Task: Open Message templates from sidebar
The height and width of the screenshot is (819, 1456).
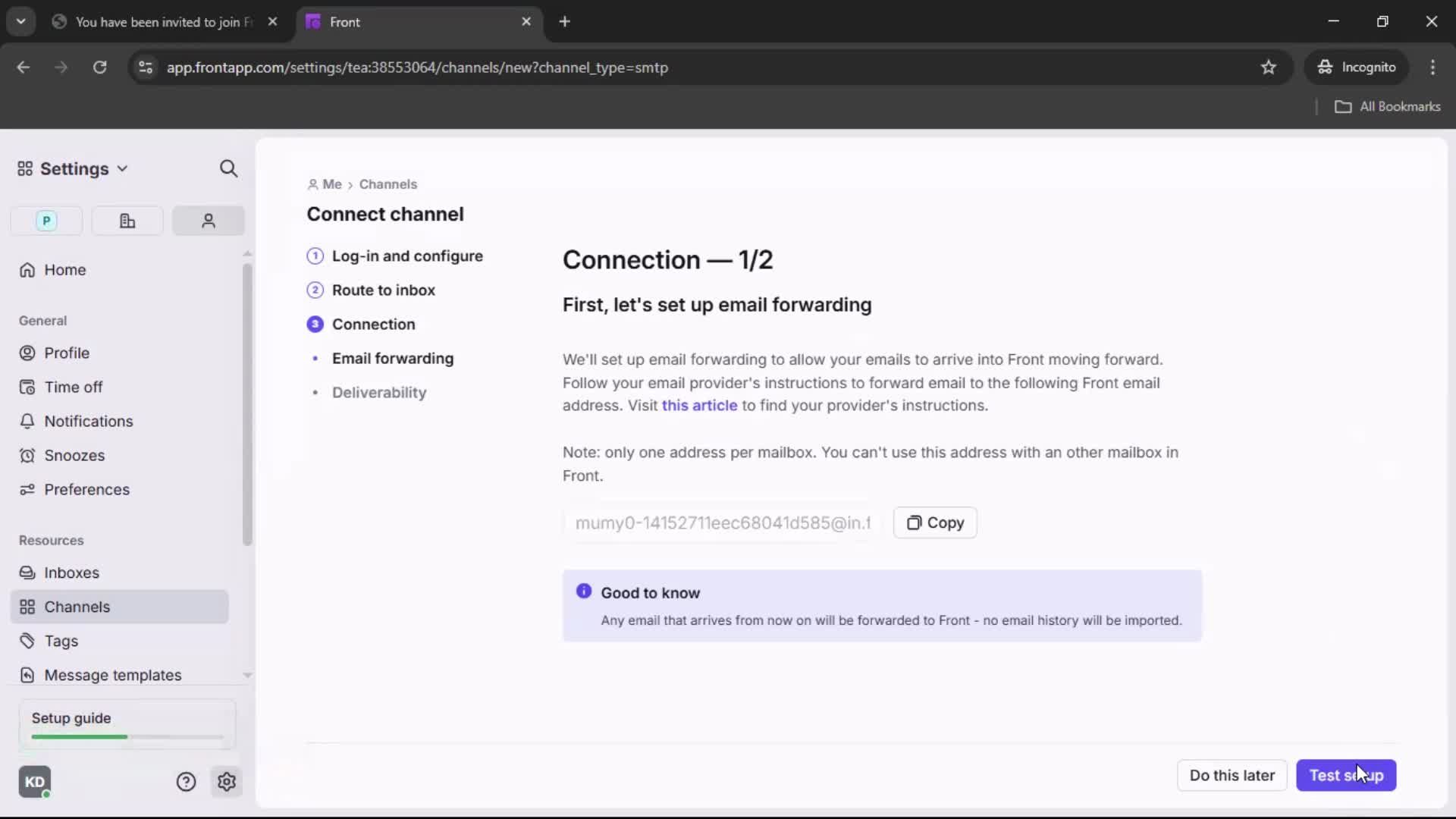Action: [112, 675]
